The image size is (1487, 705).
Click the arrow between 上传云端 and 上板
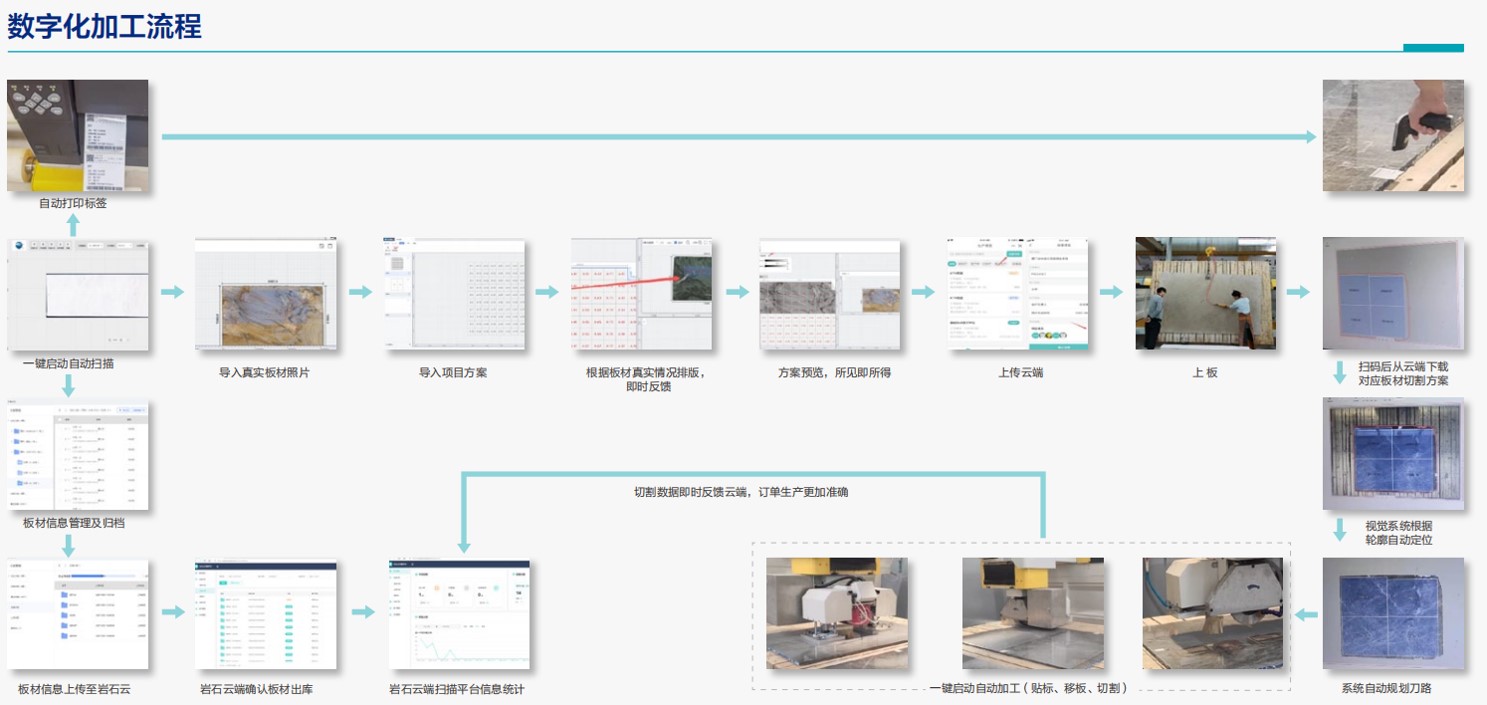click(1111, 292)
